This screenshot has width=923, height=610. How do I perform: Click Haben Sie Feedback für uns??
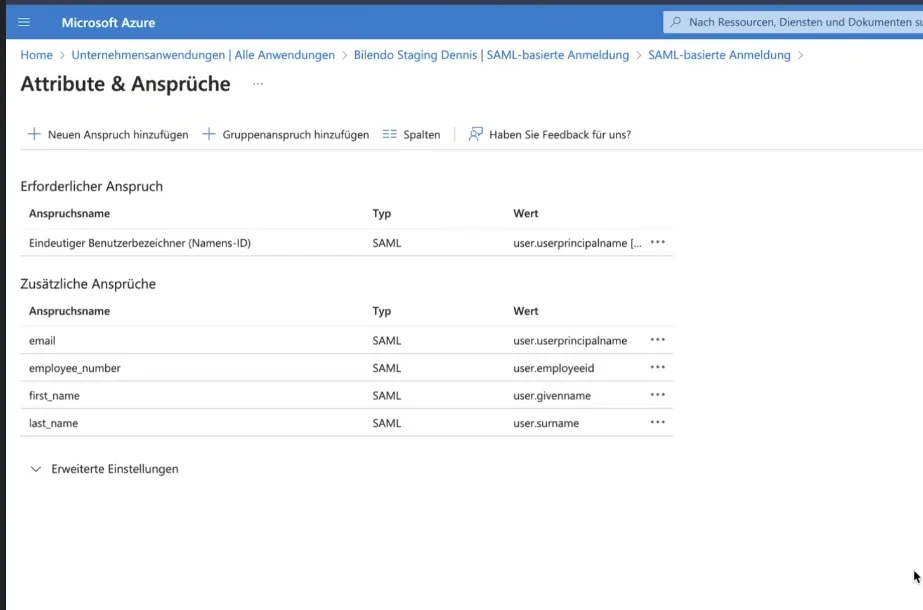click(549, 134)
